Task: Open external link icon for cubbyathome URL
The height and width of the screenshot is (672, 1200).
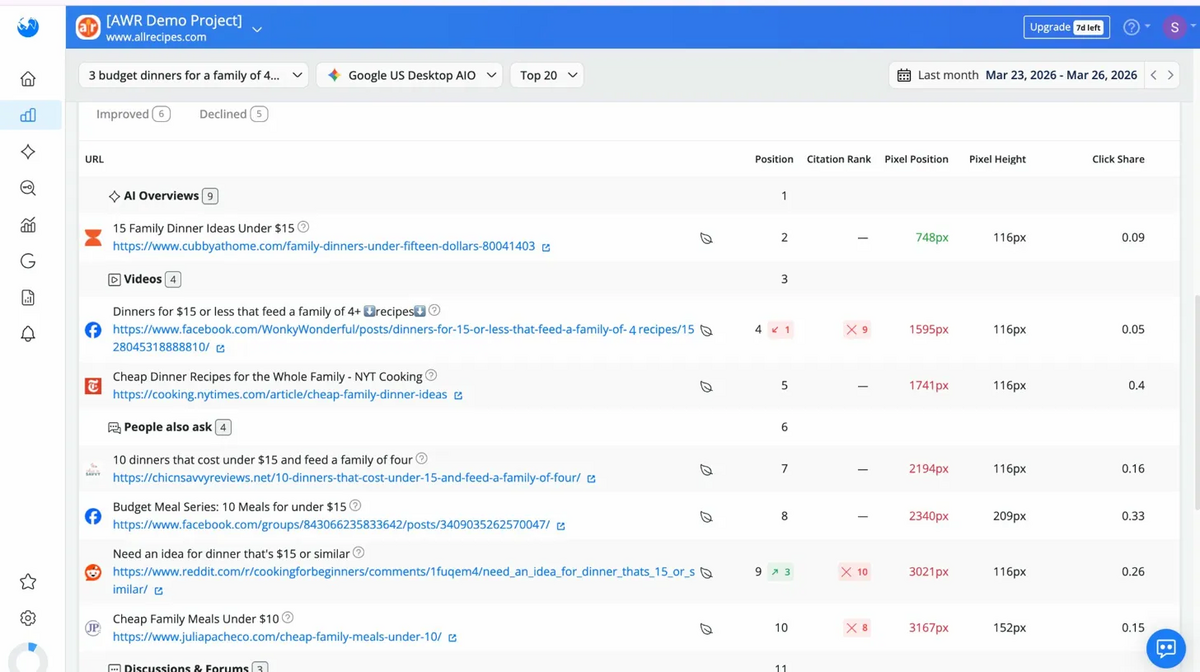Action: click(x=546, y=247)
